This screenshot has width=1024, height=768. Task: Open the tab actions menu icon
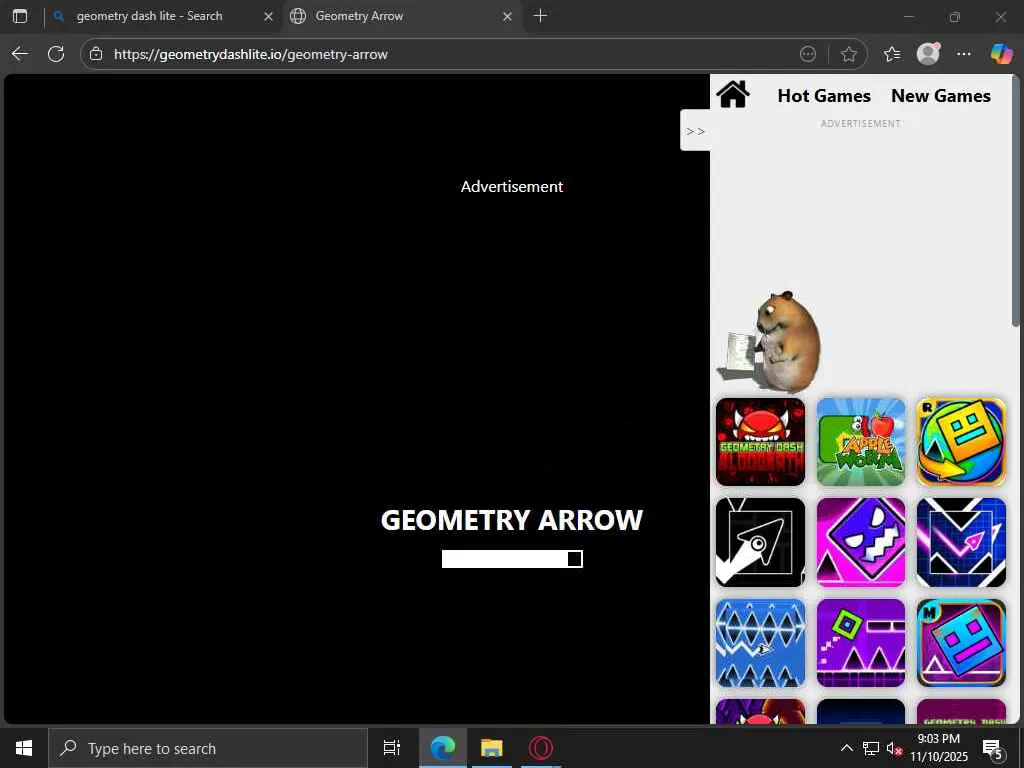click(x=20, y=16)
